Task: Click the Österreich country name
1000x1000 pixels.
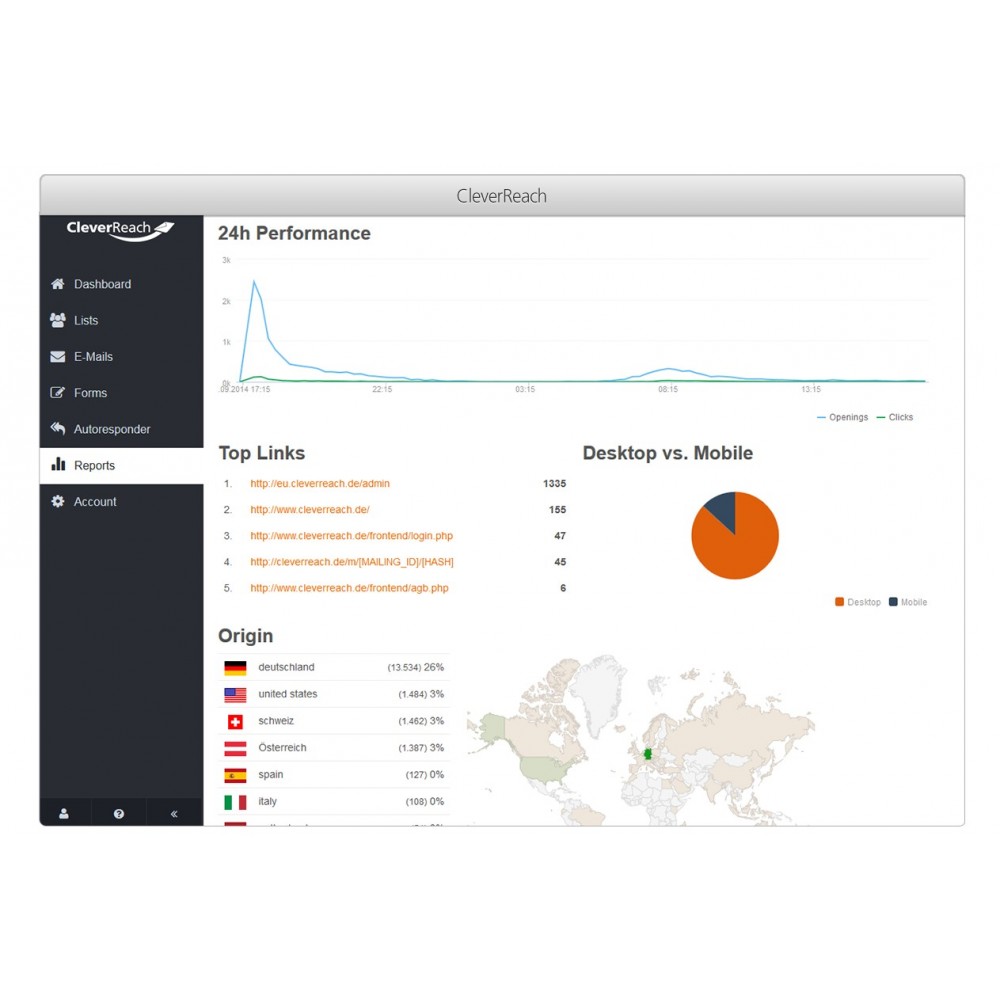Action: pos(282,747)
